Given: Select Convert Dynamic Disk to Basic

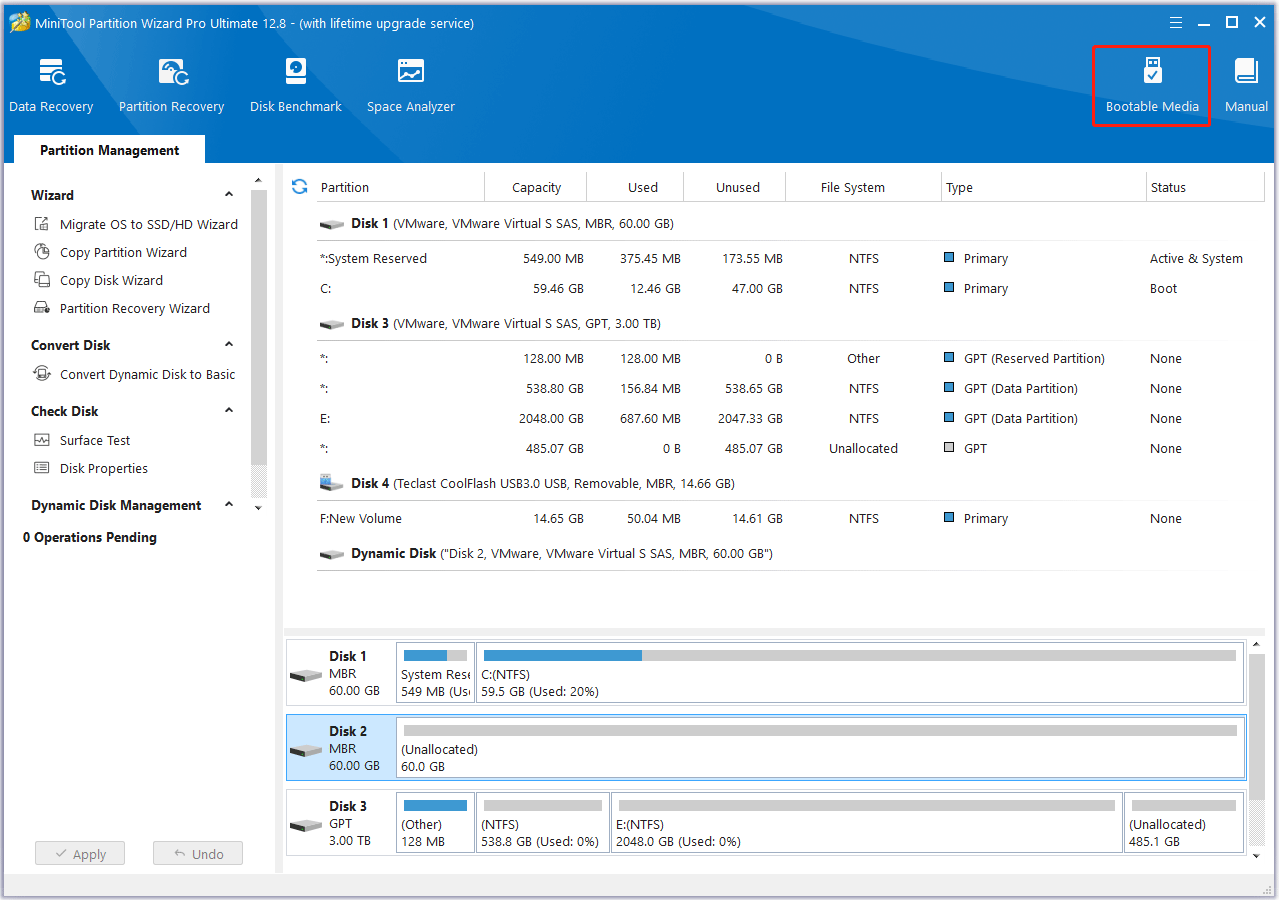Looking at the screenshot, I should [148, 374].
